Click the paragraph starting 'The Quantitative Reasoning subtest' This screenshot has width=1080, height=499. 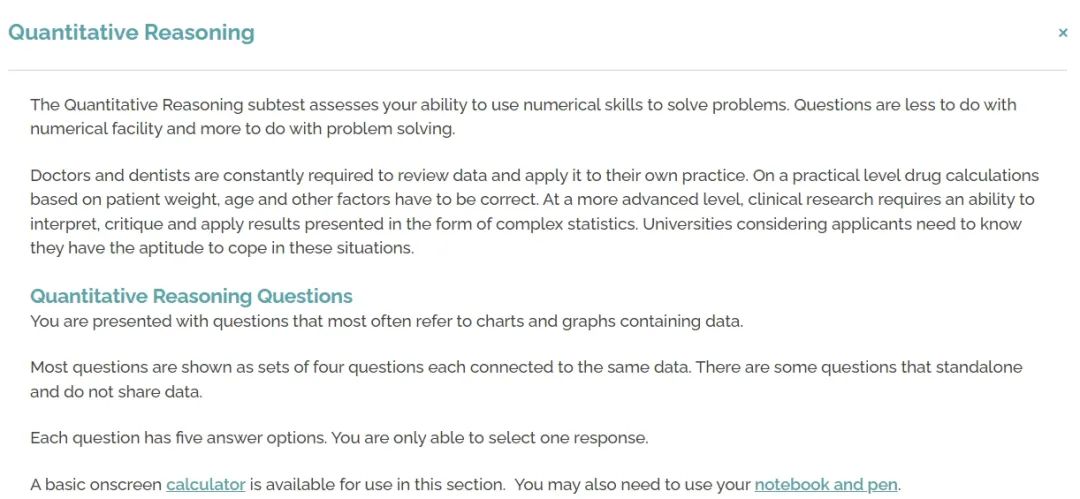click(x=523, y=117)
